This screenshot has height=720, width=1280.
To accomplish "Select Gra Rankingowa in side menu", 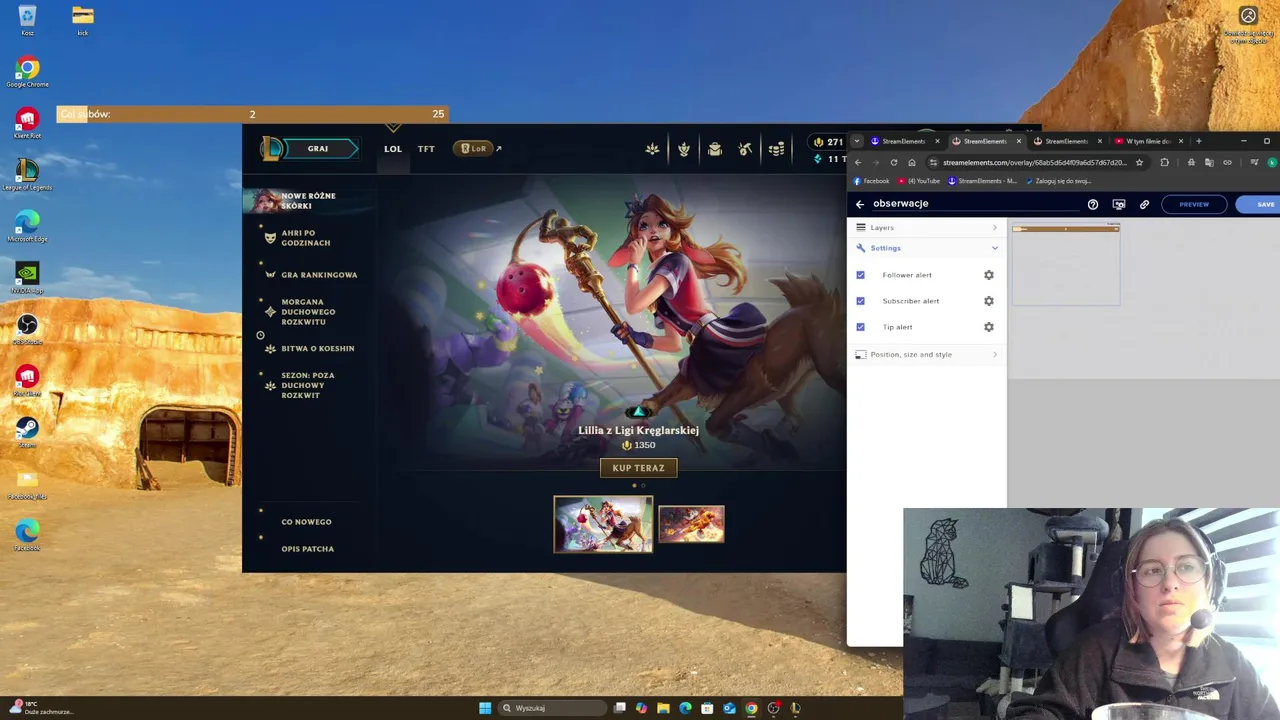I will (x=319, y=275).
